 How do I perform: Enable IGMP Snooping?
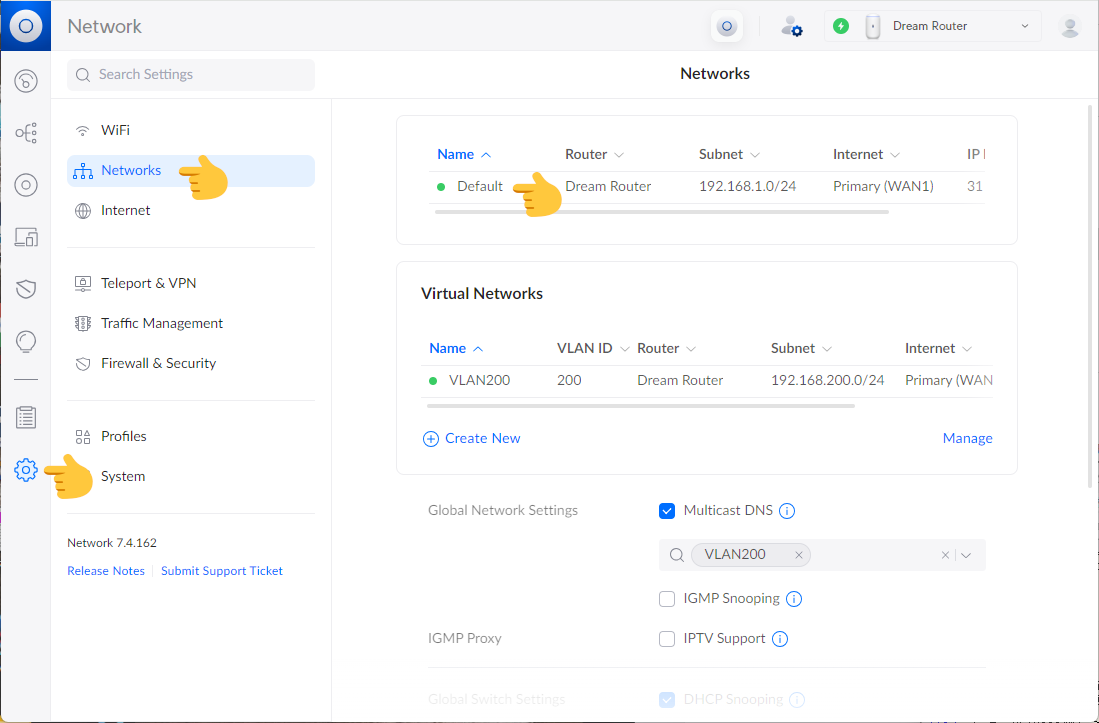click(667, 598)
